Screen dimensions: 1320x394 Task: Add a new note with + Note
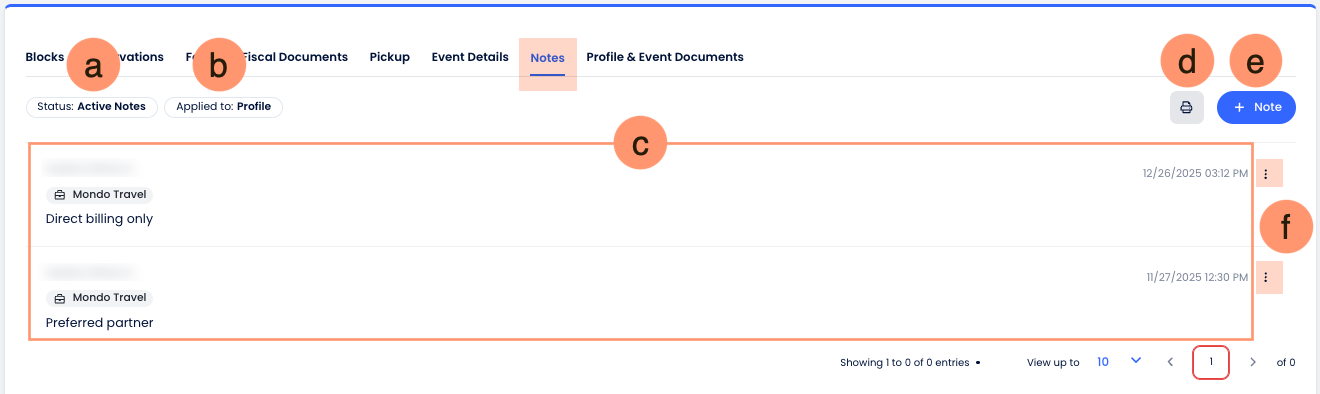coord(1256,107)
